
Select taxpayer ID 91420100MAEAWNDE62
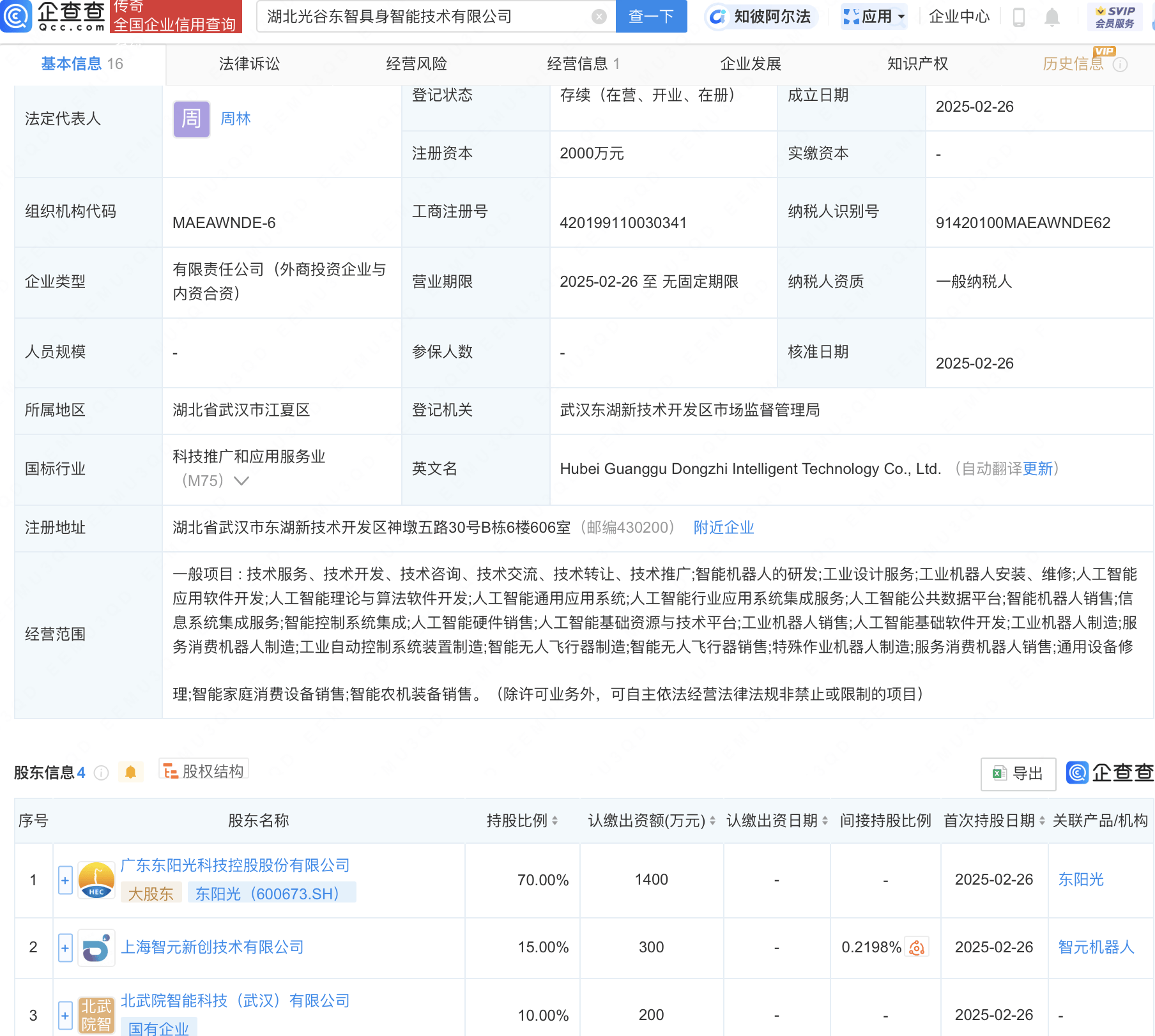click(x=1023, y=223)
